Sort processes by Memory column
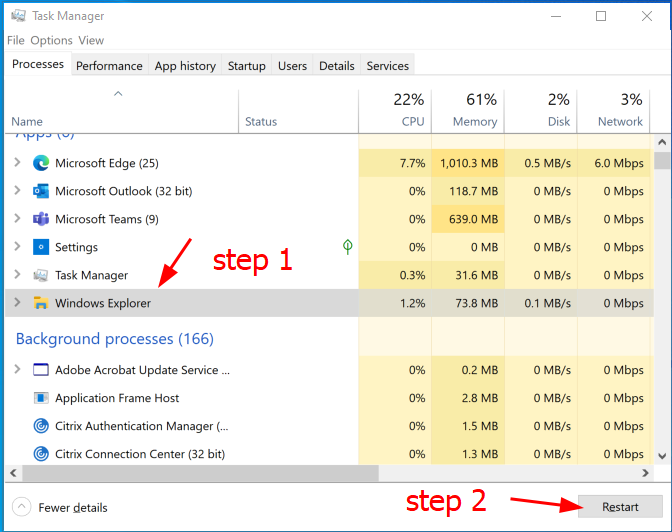672x532 pixels. [x=468, y=111]
